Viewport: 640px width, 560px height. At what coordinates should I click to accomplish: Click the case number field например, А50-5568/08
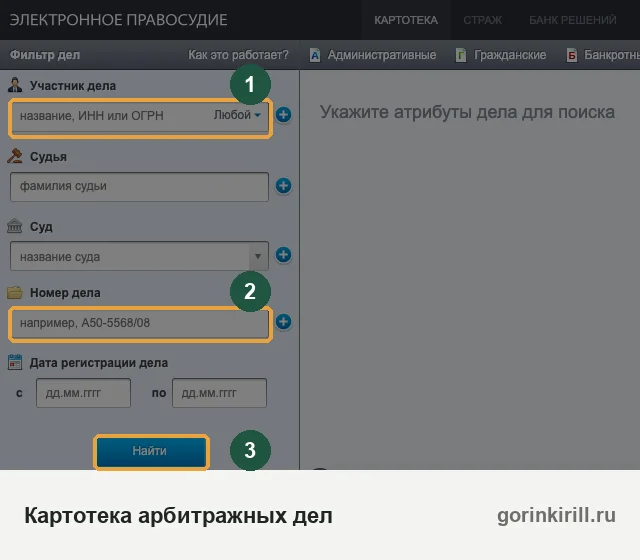point(139,323)
